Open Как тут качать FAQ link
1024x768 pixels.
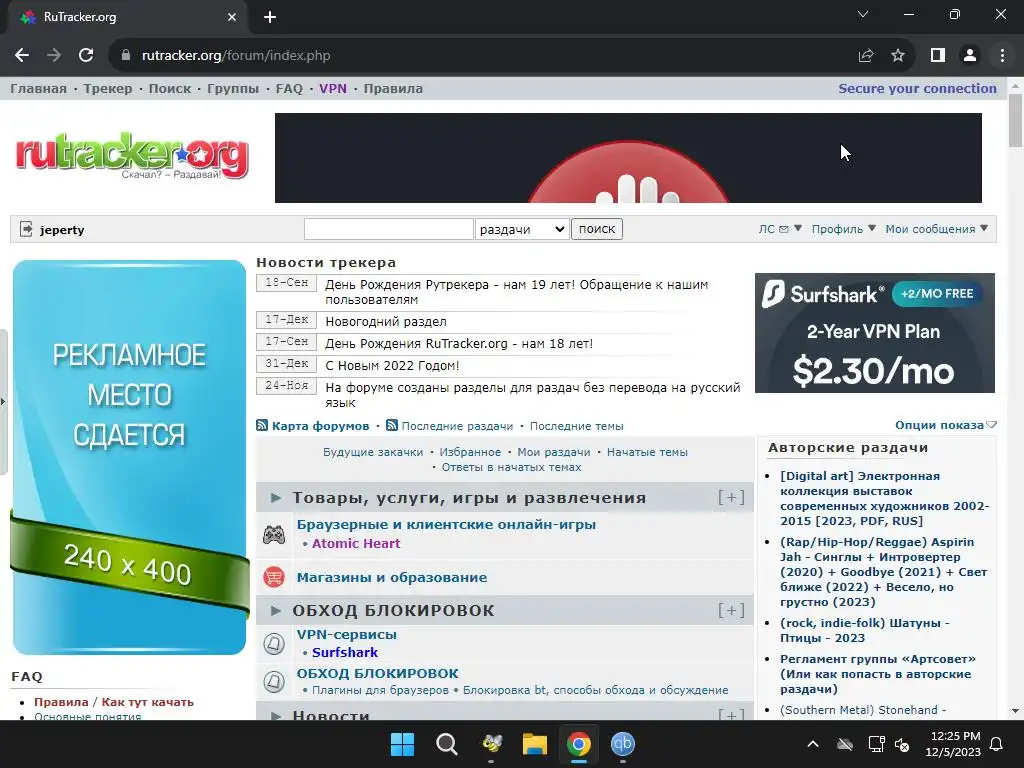[x=148, y=702]
